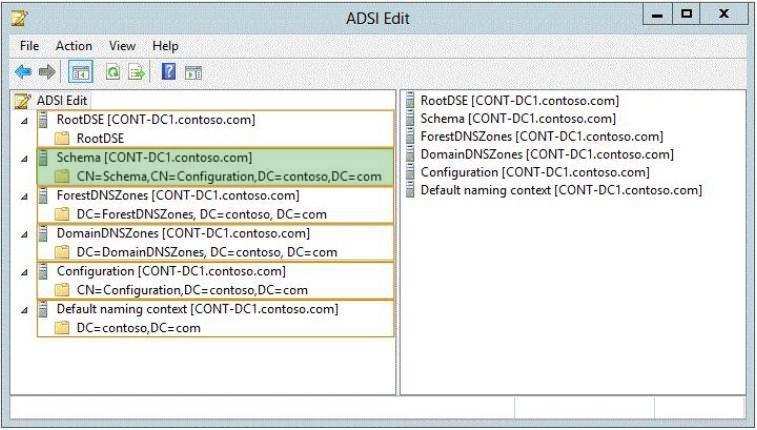Click RootDSE server icon in right pane
757x430 pixels.
coord(410,100)
